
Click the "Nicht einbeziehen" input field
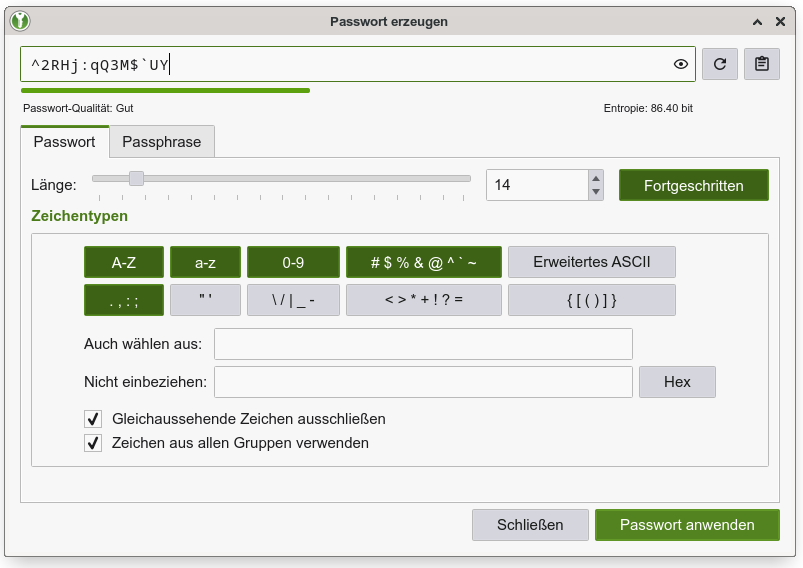(x=423, y=382)
